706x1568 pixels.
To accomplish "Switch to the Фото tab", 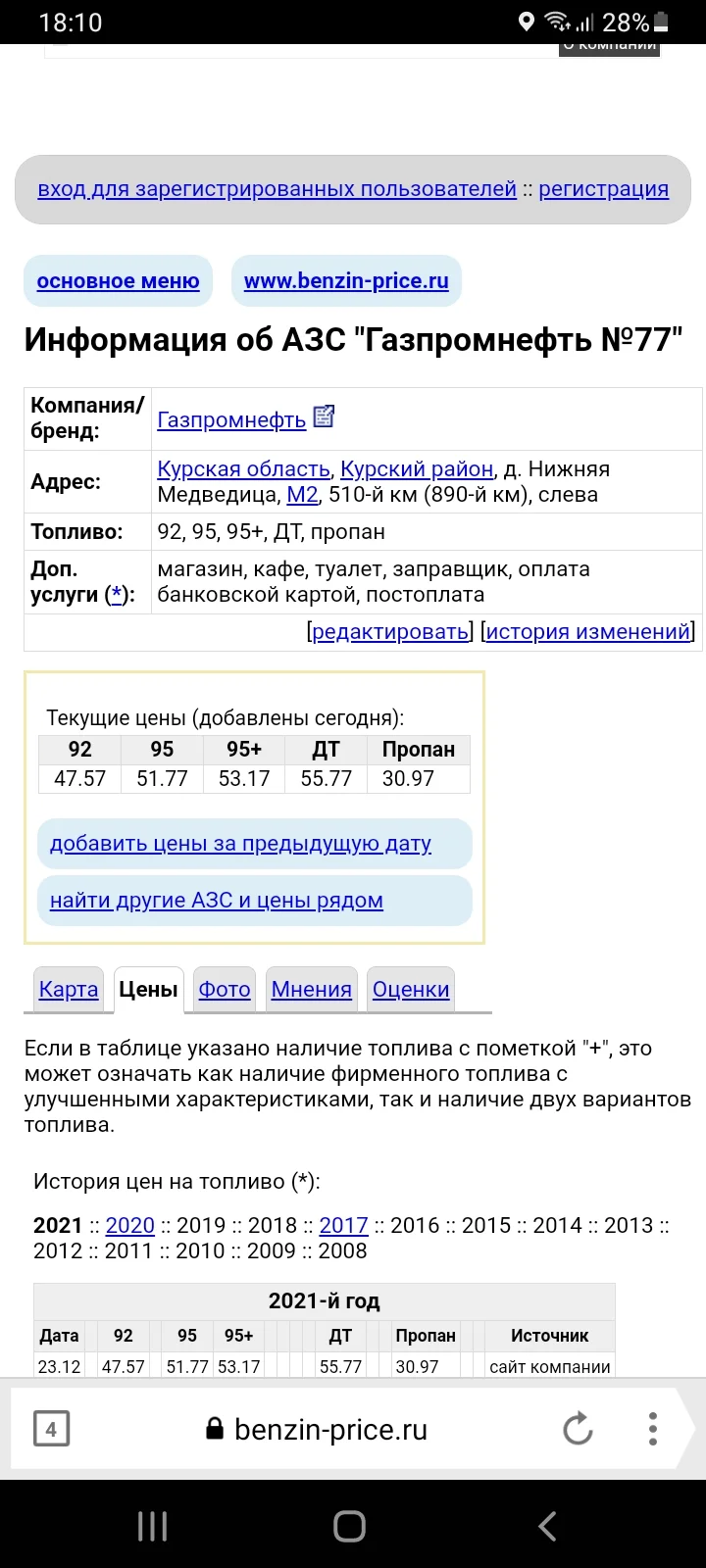I will click(225, 989).
